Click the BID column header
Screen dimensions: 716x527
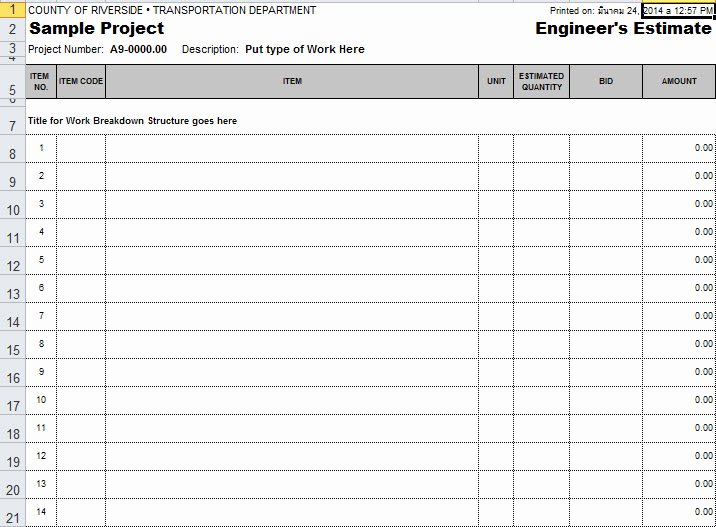click(606, 81)
